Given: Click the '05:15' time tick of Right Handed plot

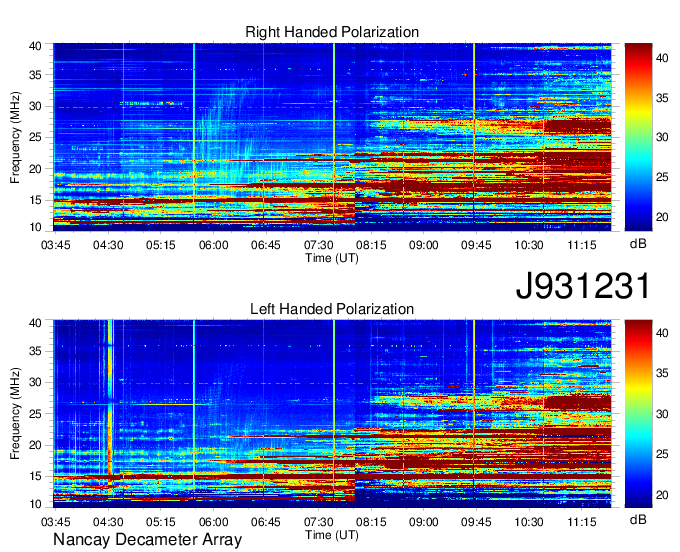Looking at the screenshot, I should 160,245.
